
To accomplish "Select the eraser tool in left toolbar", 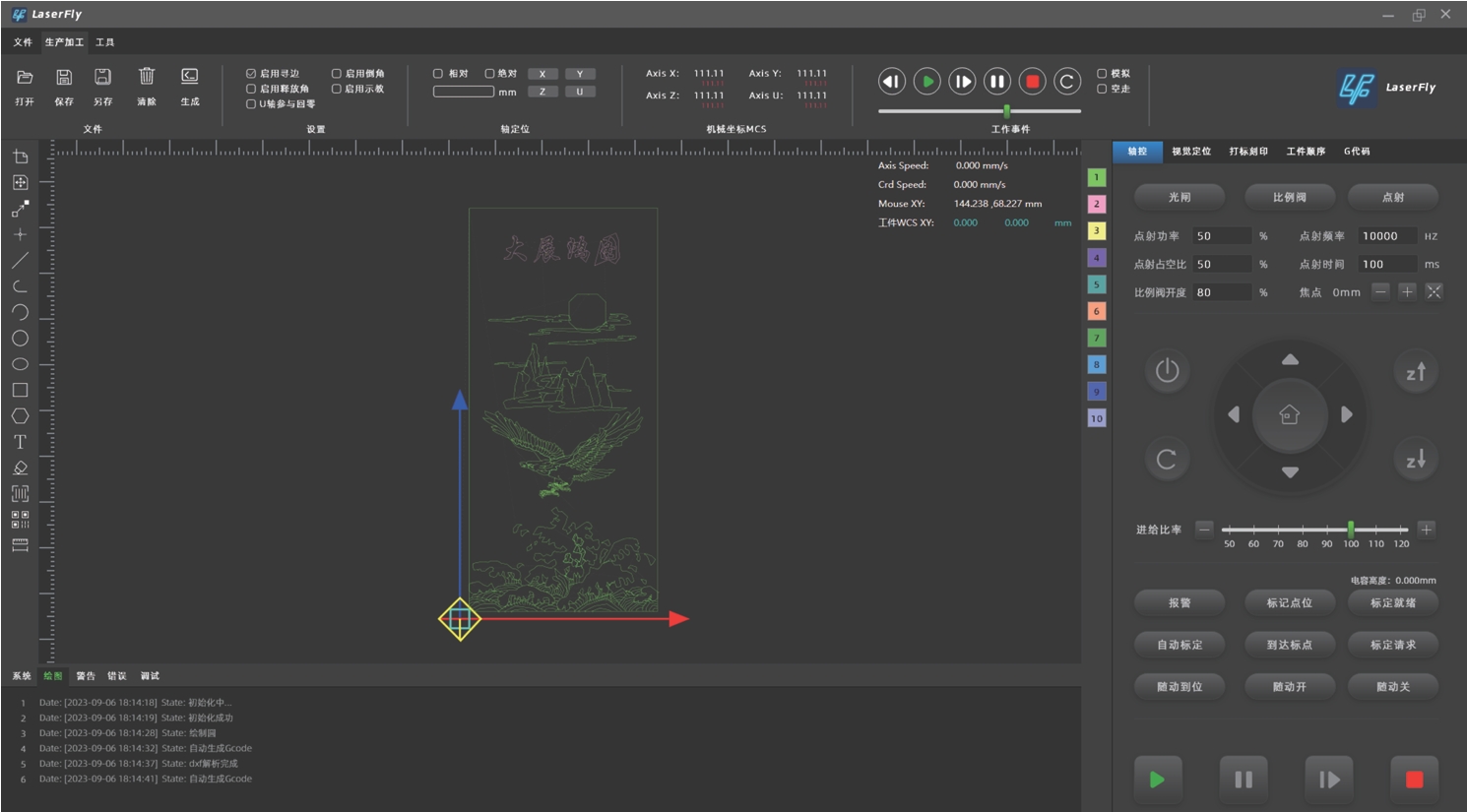I will click(x=20, y=468).
